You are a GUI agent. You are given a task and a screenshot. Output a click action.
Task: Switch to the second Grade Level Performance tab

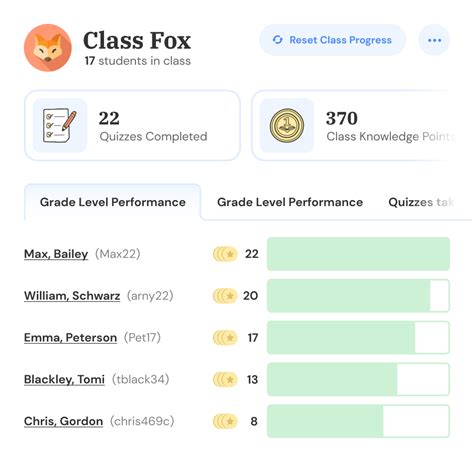click(x=290, y=202)
